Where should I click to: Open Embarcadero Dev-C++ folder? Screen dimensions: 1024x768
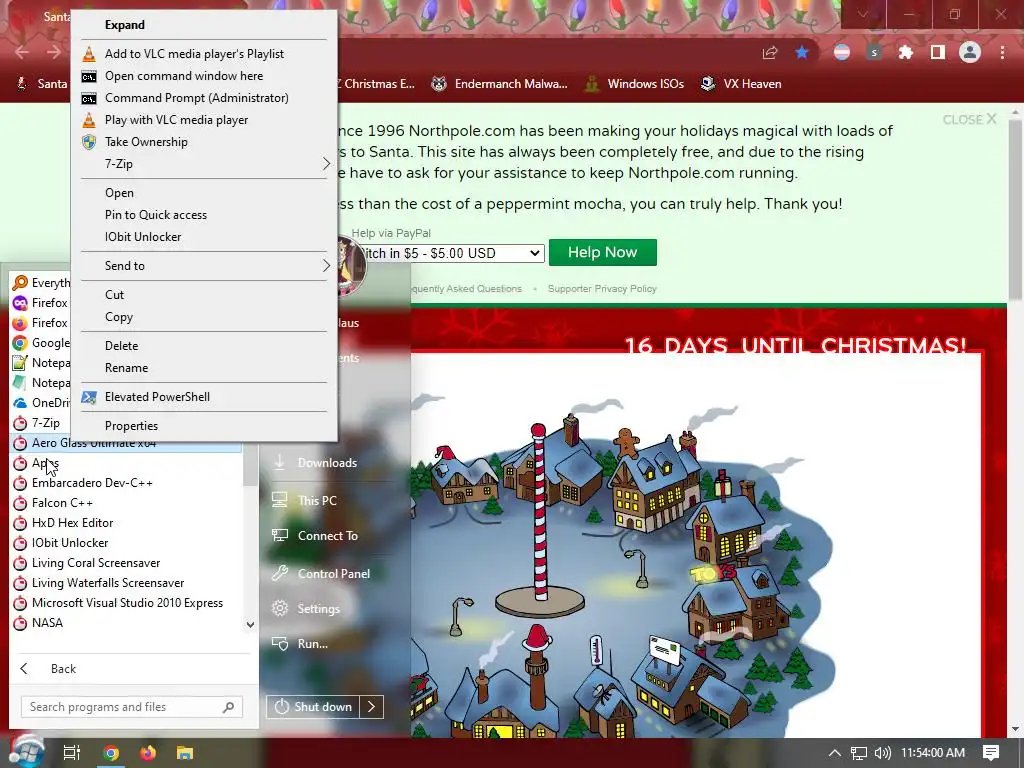92,483
